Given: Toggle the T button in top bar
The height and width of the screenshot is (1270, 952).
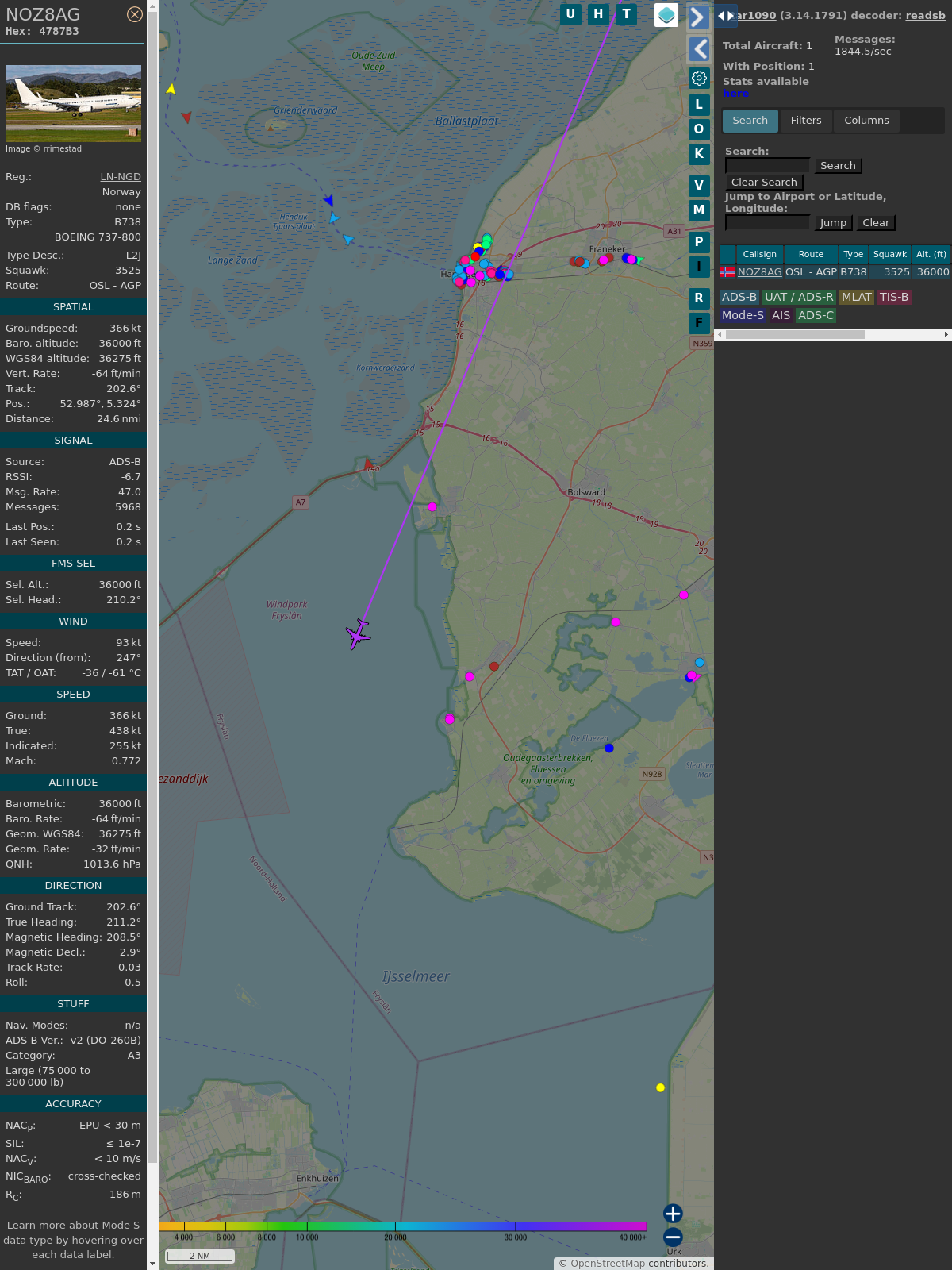Looking at the screenshot, I should click(x=627, y=13).
